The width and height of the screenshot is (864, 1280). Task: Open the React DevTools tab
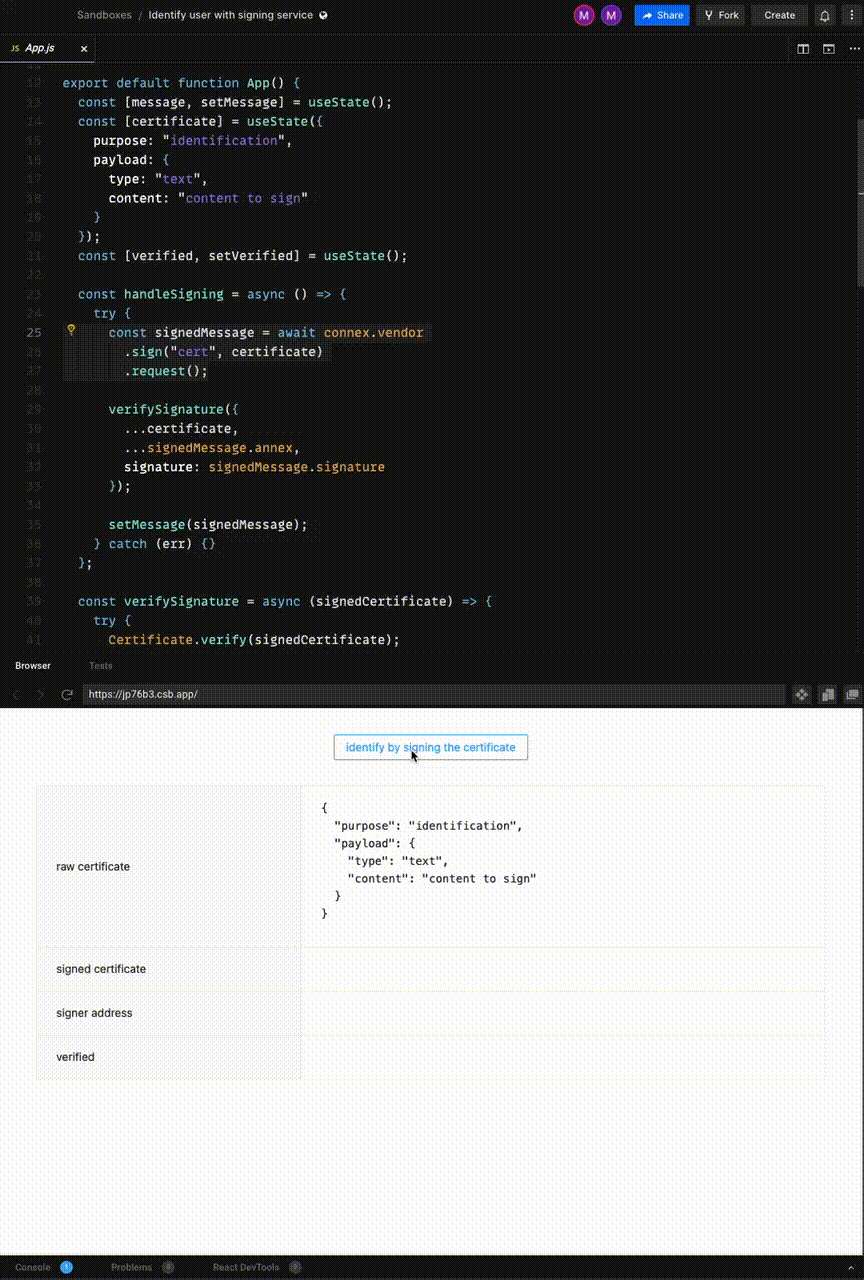tap(246, 1267)
